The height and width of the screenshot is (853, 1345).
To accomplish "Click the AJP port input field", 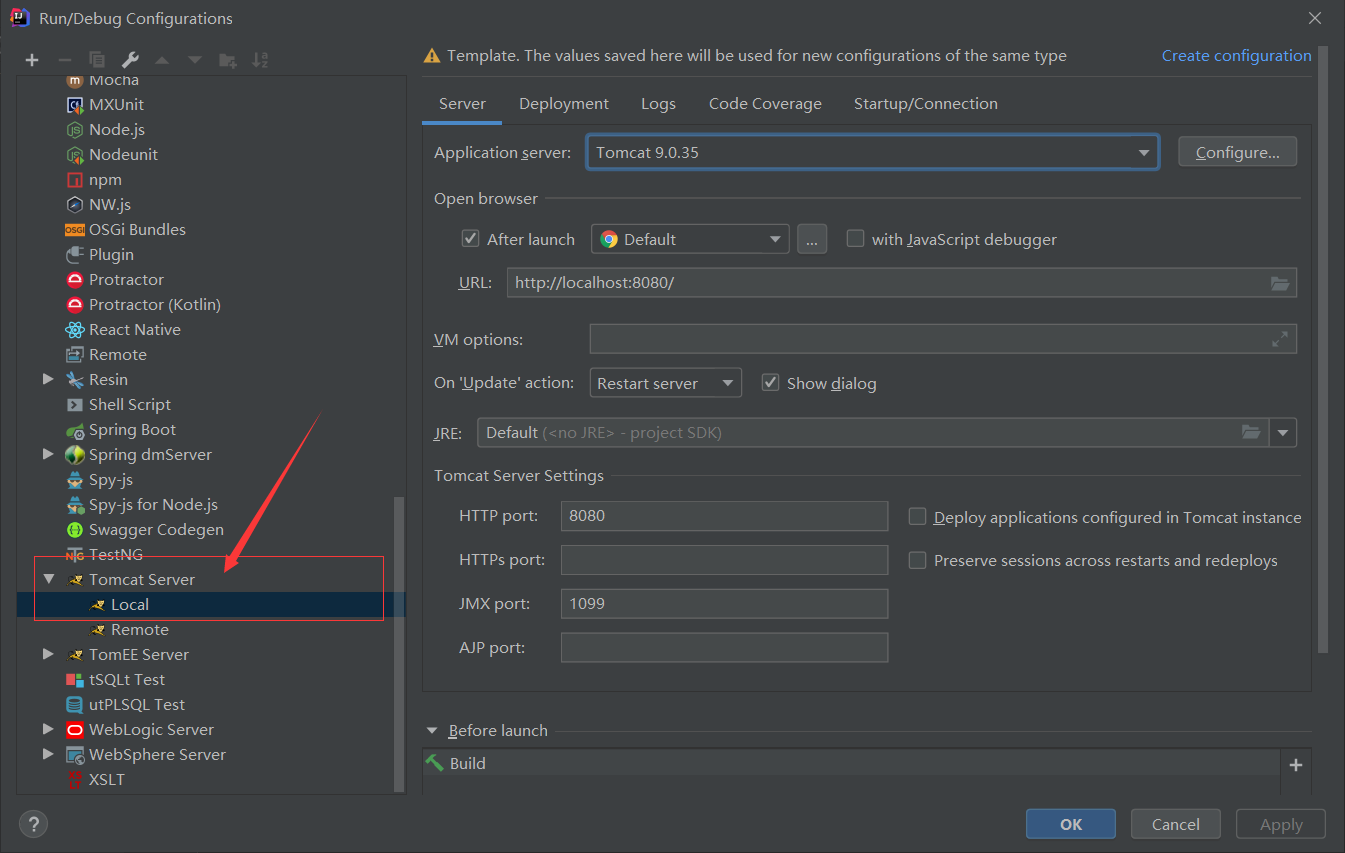I will (724, 648).
